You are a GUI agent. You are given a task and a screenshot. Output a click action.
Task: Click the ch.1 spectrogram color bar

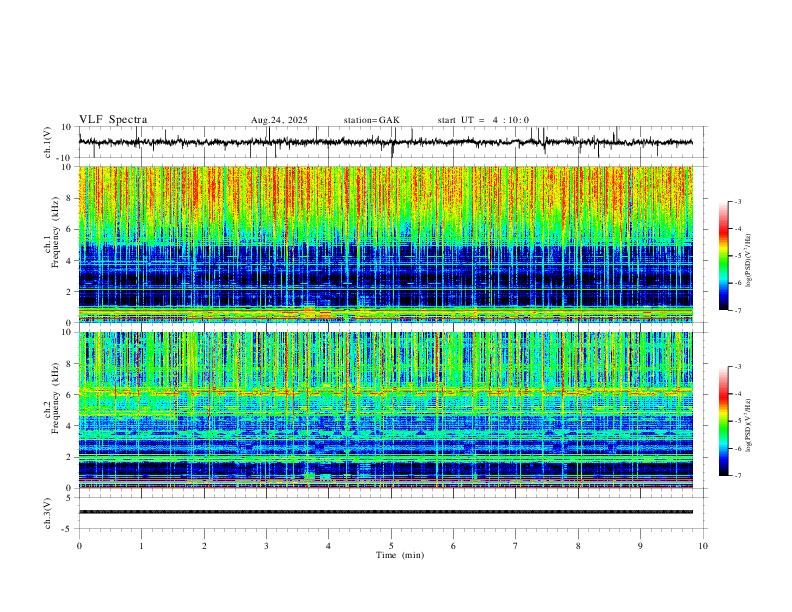724,256
